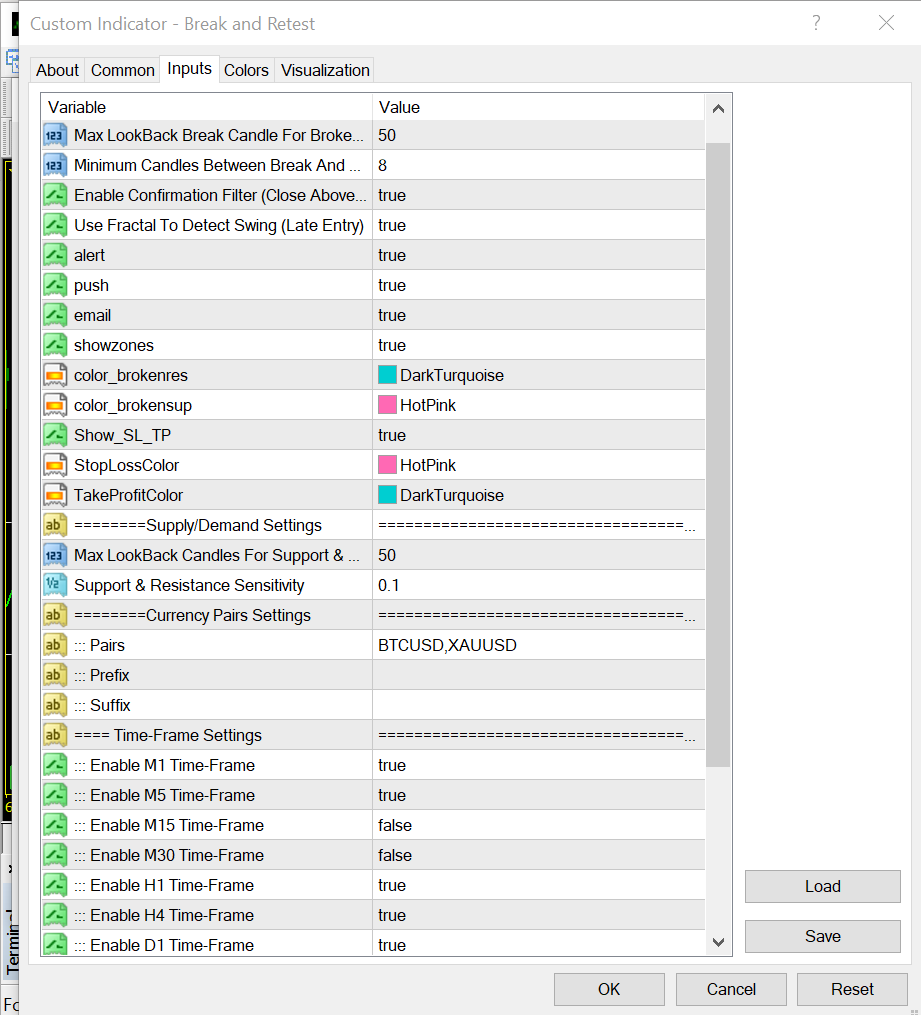
Task: Click bool icon beside Enable M5 Time-Frame
Action: (x=55, y=795)
